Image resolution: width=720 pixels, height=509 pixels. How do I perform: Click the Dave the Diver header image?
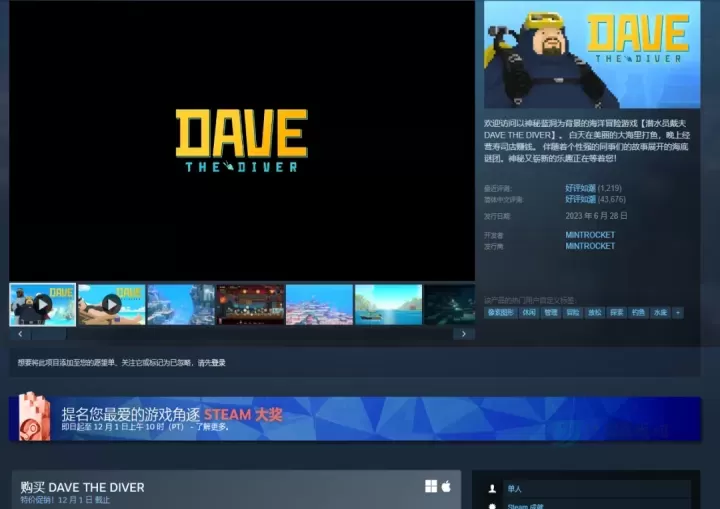pyautogui.click(x=592, y=54)
